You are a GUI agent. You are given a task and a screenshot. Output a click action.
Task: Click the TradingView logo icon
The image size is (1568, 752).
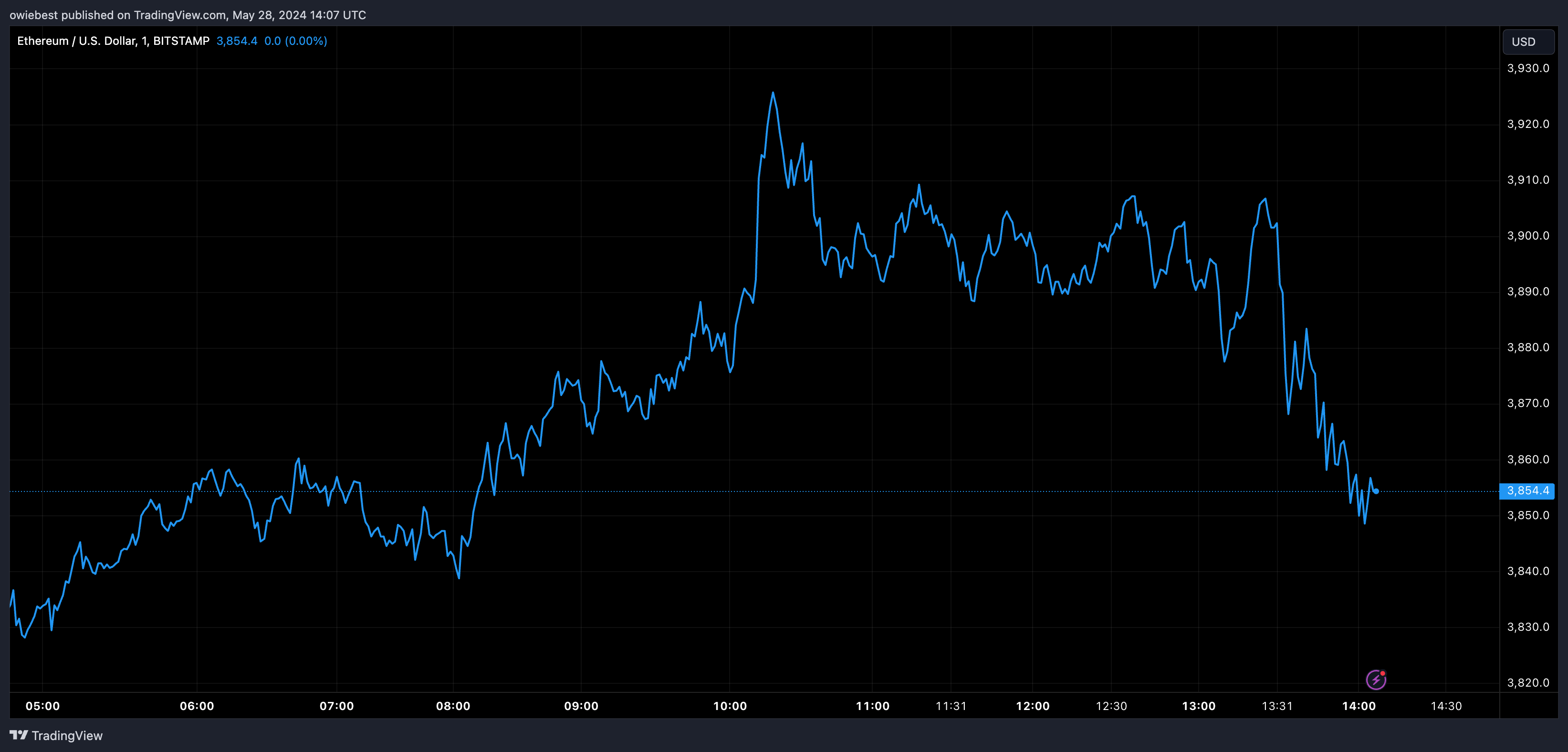click(x=19, y=735)
